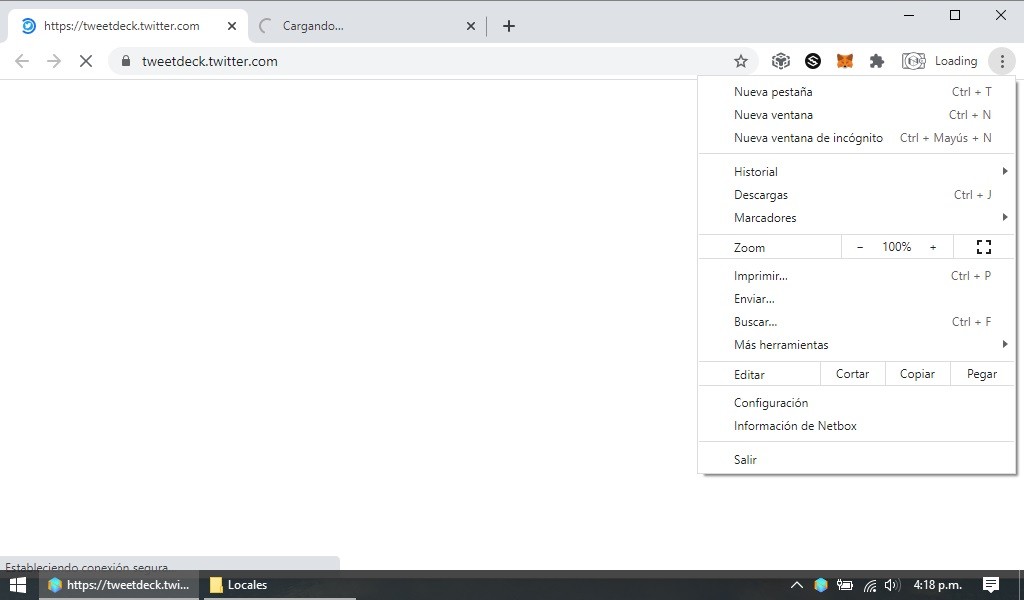Select Salir to exit browser
The height and width of the screenshot is (600, 1024).
[x=857, y=460]
